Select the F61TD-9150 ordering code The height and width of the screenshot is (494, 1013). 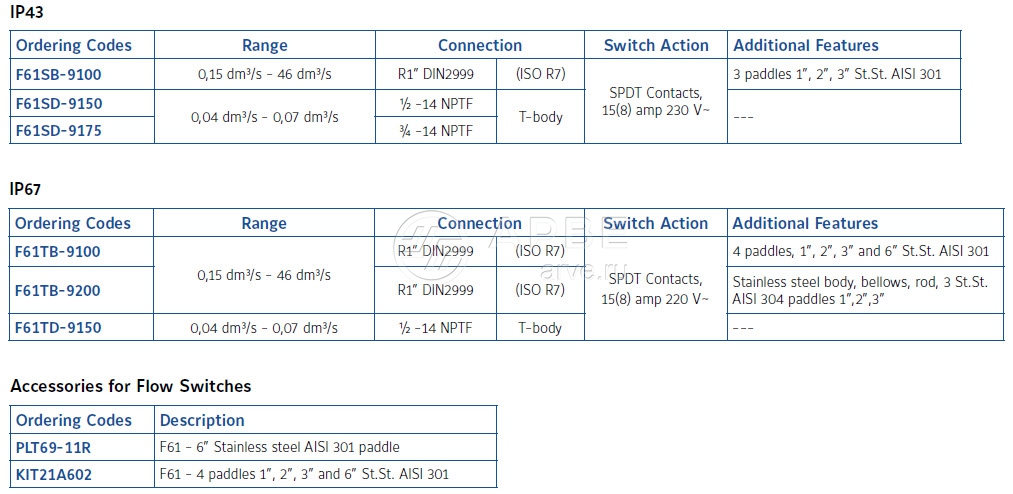coord(58,328)
